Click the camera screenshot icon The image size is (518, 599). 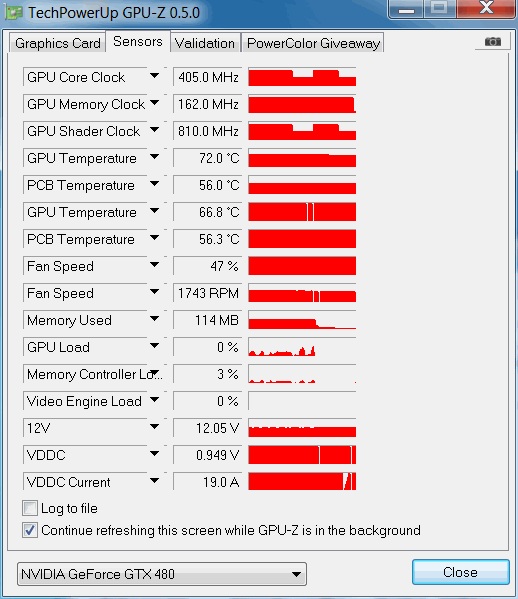click(x=493, y=41)
